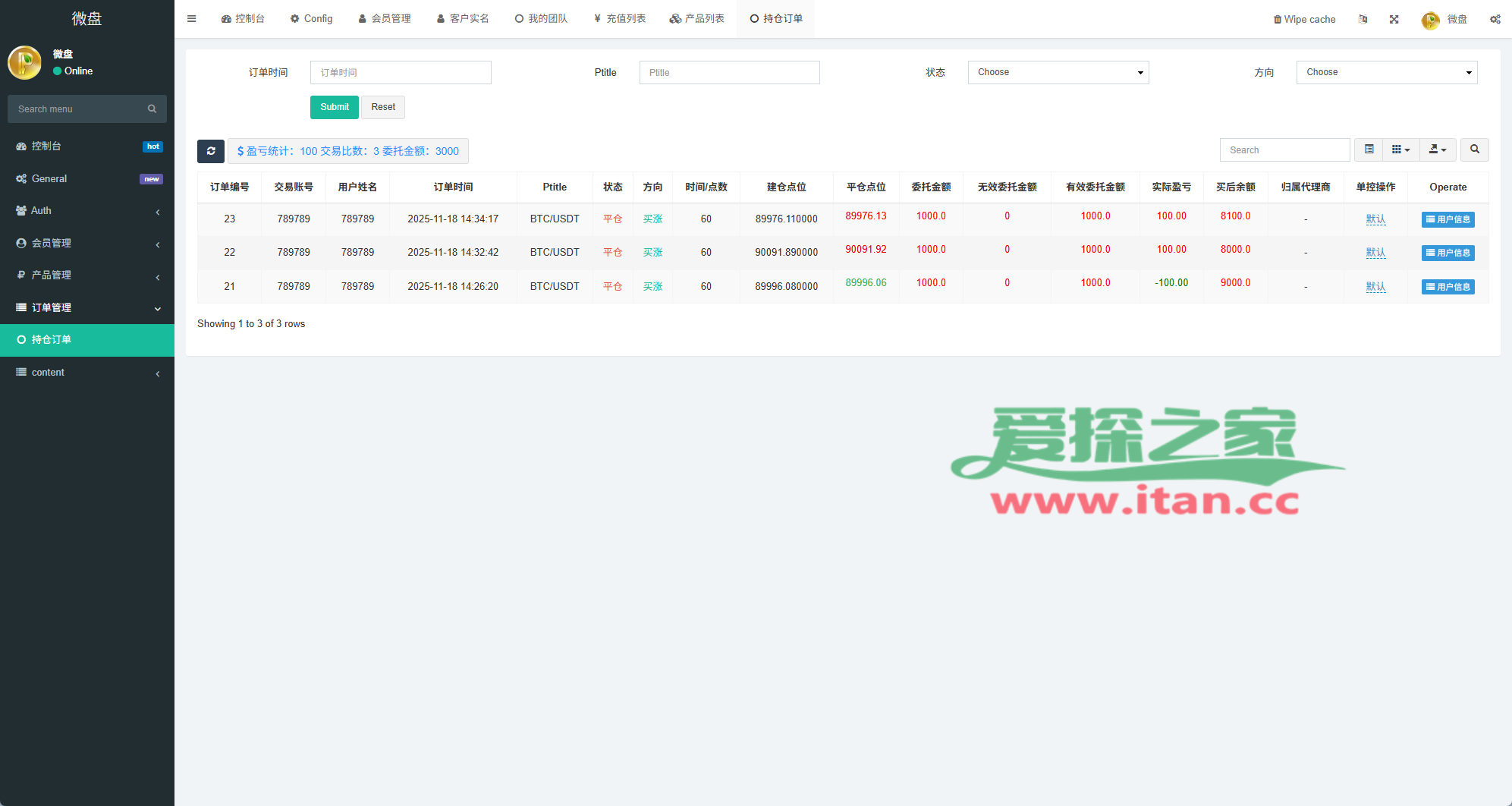The width and height of the screenshot is (1512, 806).
Task: Open the export data dropdown icon
Action: [x=1438, y=150]
